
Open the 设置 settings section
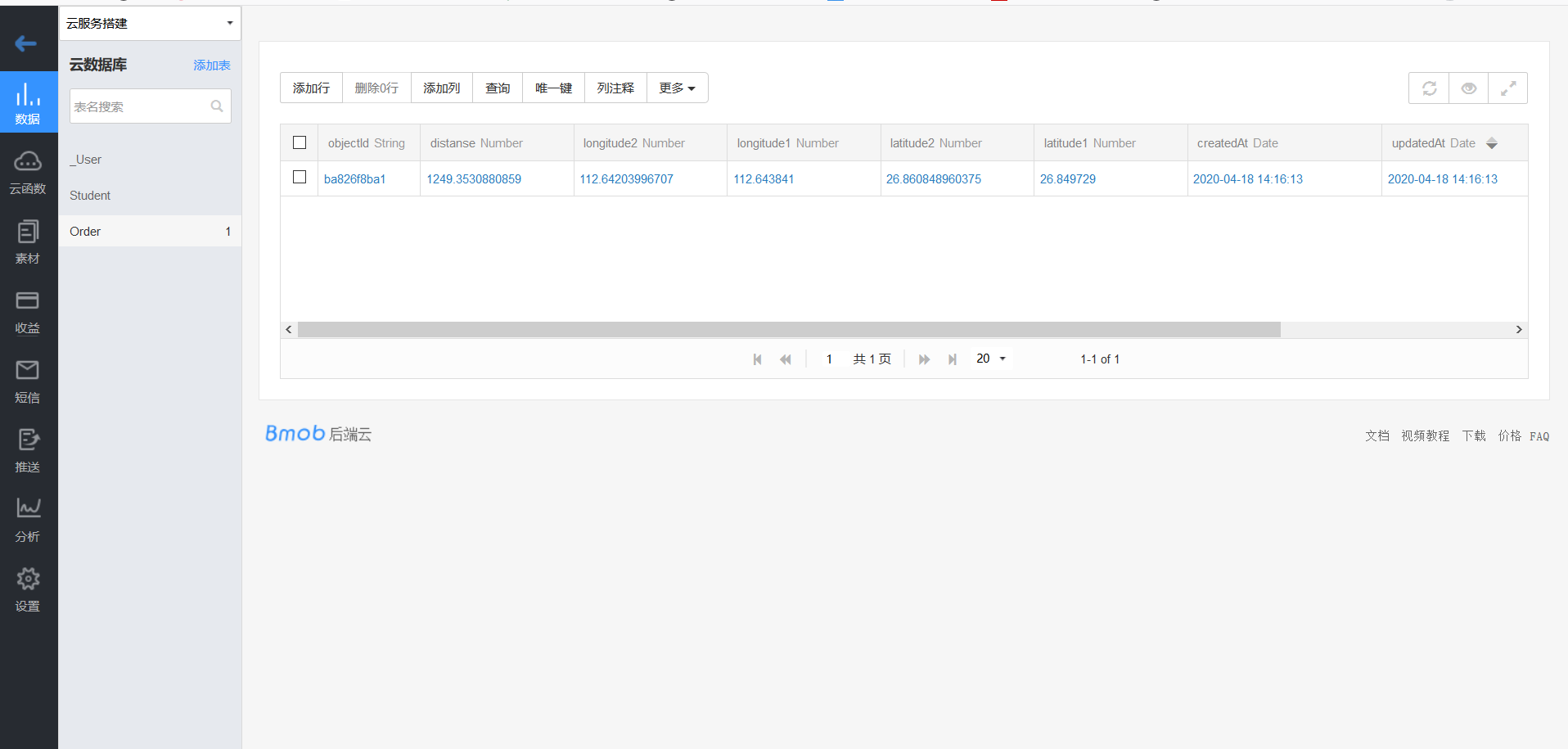click(28, 589)
